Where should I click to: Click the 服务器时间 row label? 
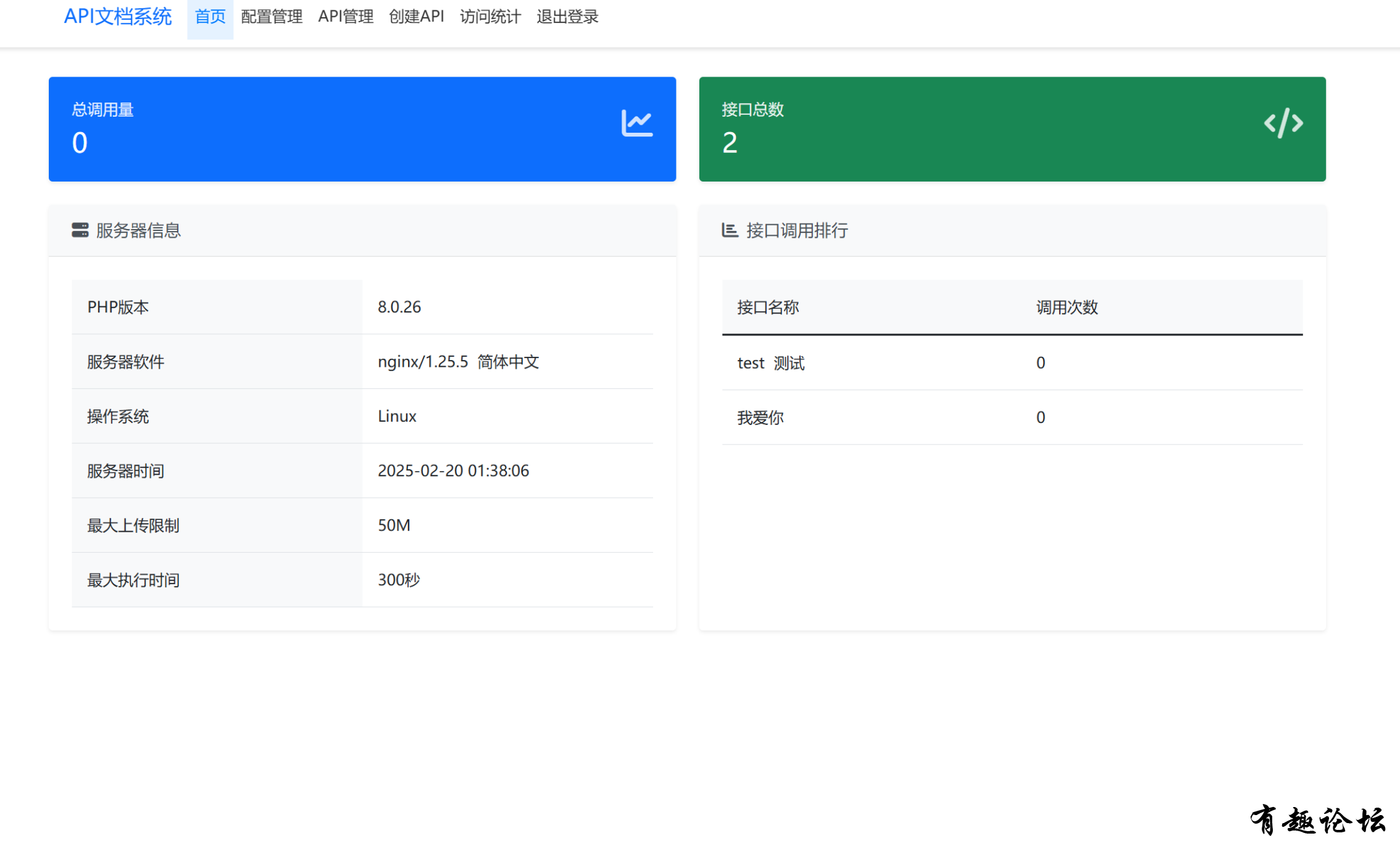click(125, 471)
